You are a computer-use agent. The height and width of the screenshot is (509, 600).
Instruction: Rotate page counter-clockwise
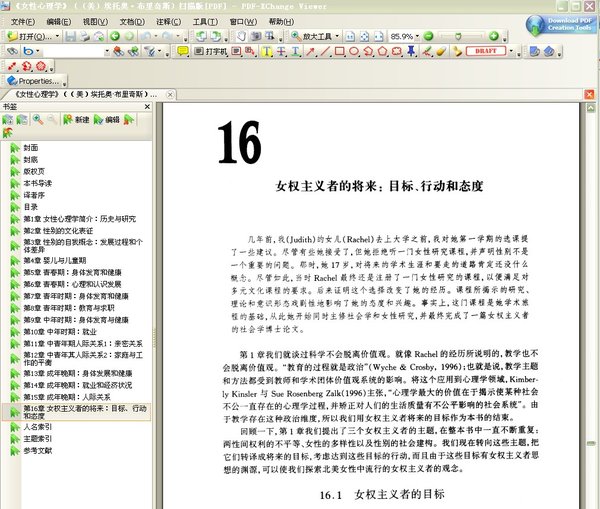(x=201, y=36)
